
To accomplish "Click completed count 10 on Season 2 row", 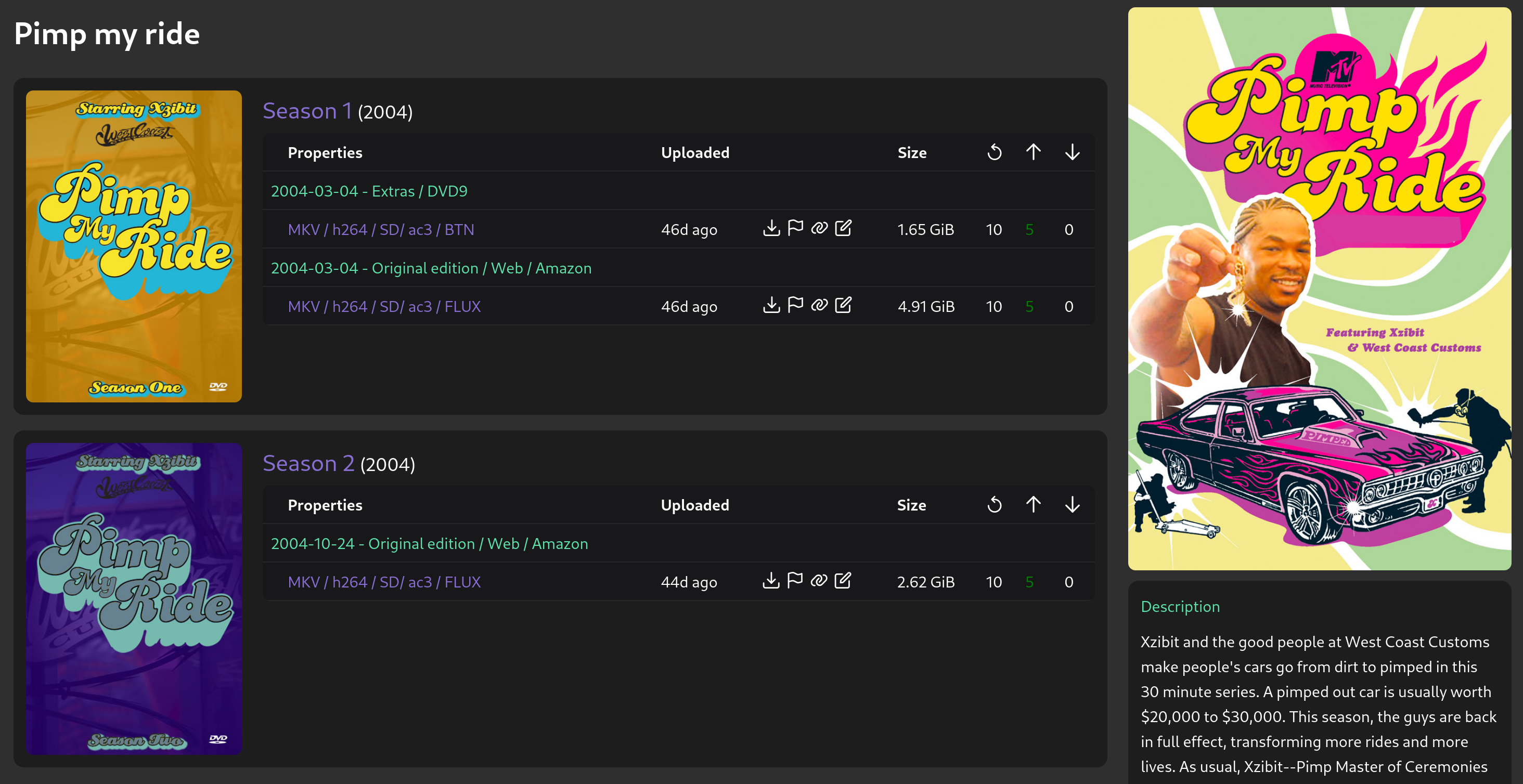I will [x=994, y=582].
